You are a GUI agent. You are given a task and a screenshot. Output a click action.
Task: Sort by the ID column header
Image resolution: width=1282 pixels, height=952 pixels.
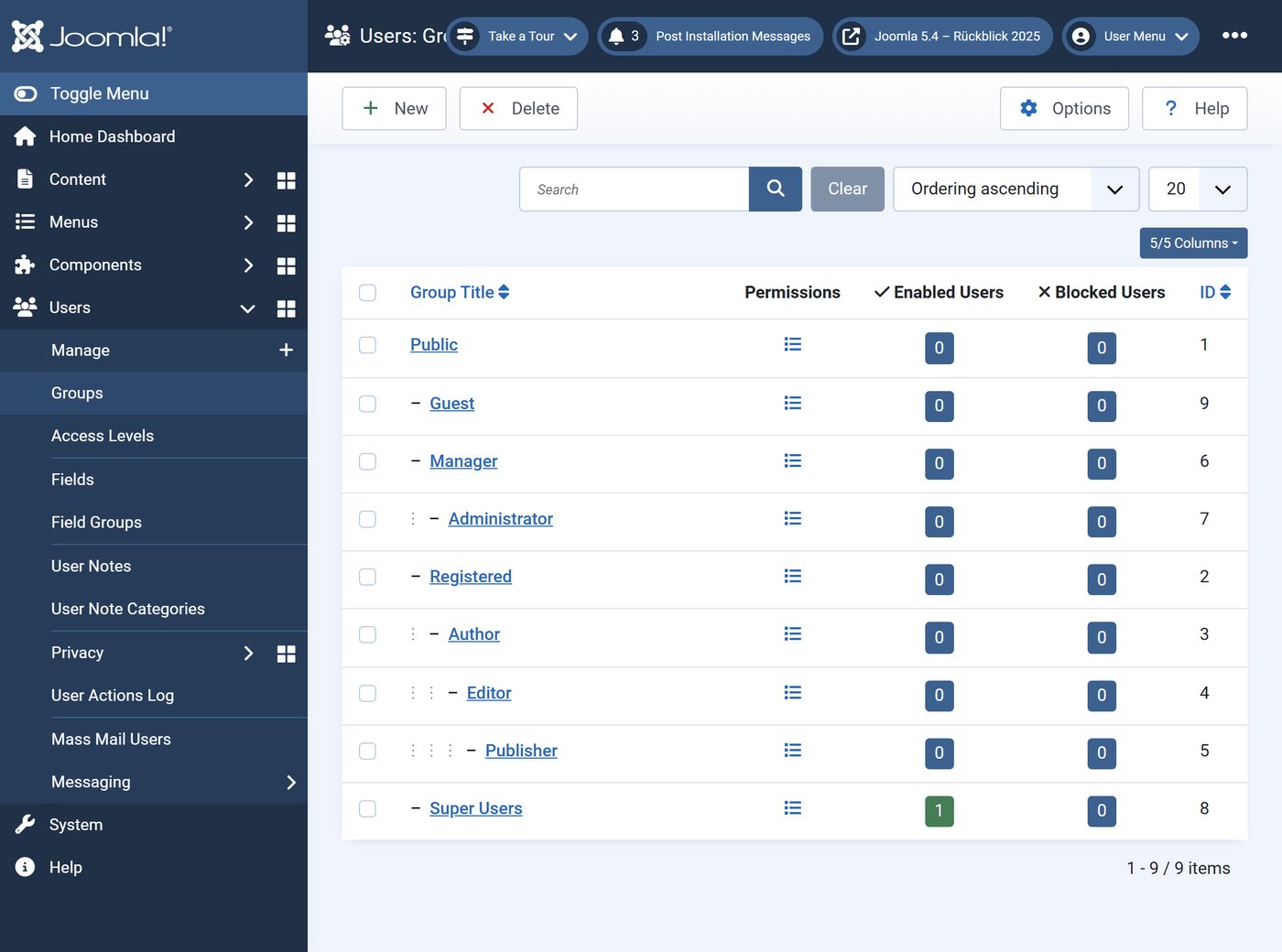coord(1215,292)
